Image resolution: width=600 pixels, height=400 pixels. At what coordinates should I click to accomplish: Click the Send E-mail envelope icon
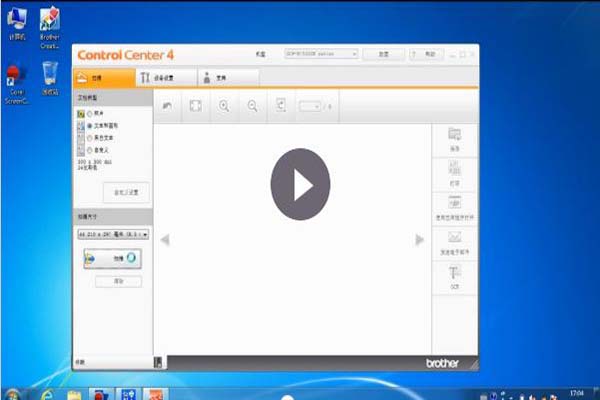pos(454,241)
